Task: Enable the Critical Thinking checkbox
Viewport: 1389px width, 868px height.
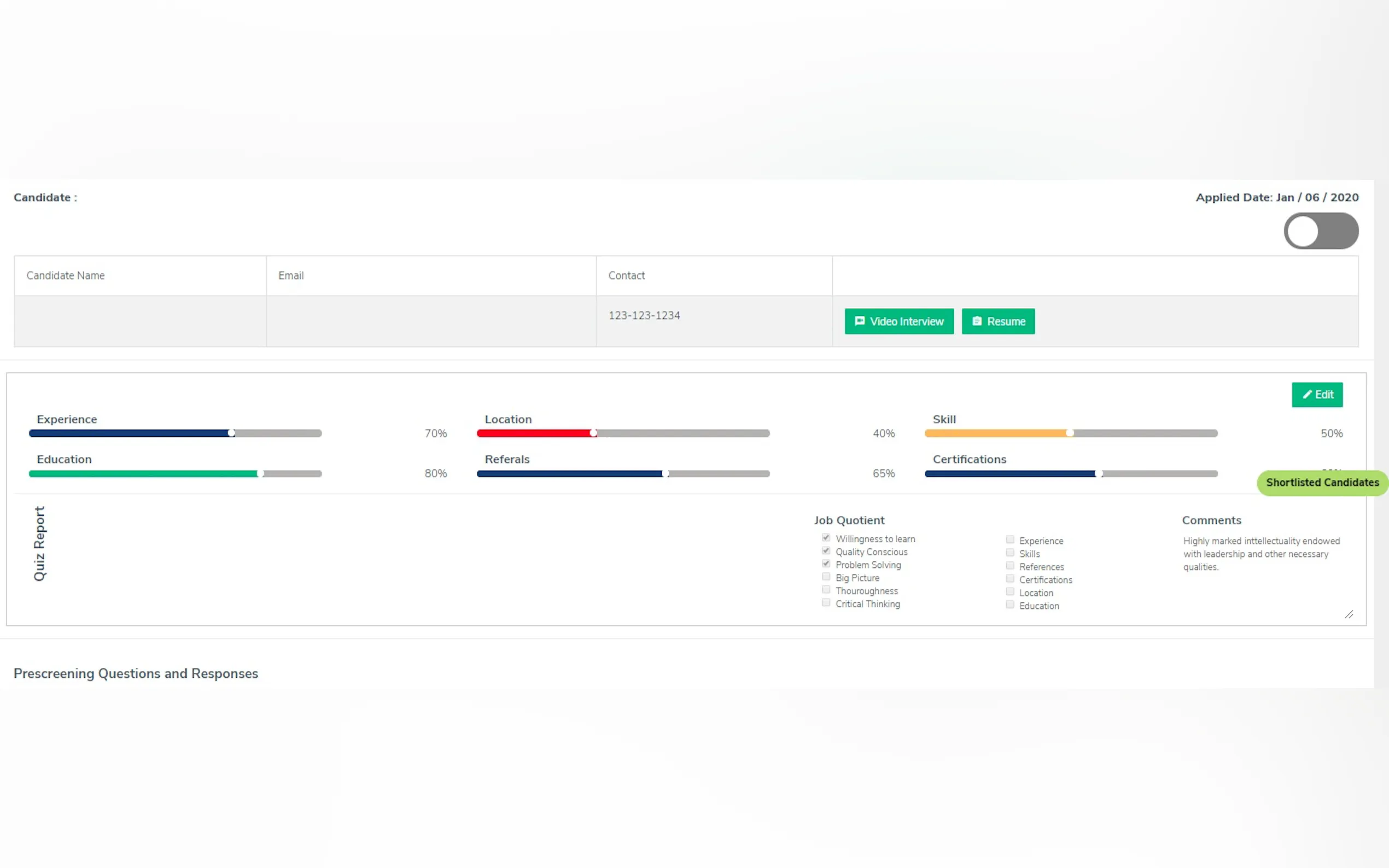Action: [x=826, y=603]
